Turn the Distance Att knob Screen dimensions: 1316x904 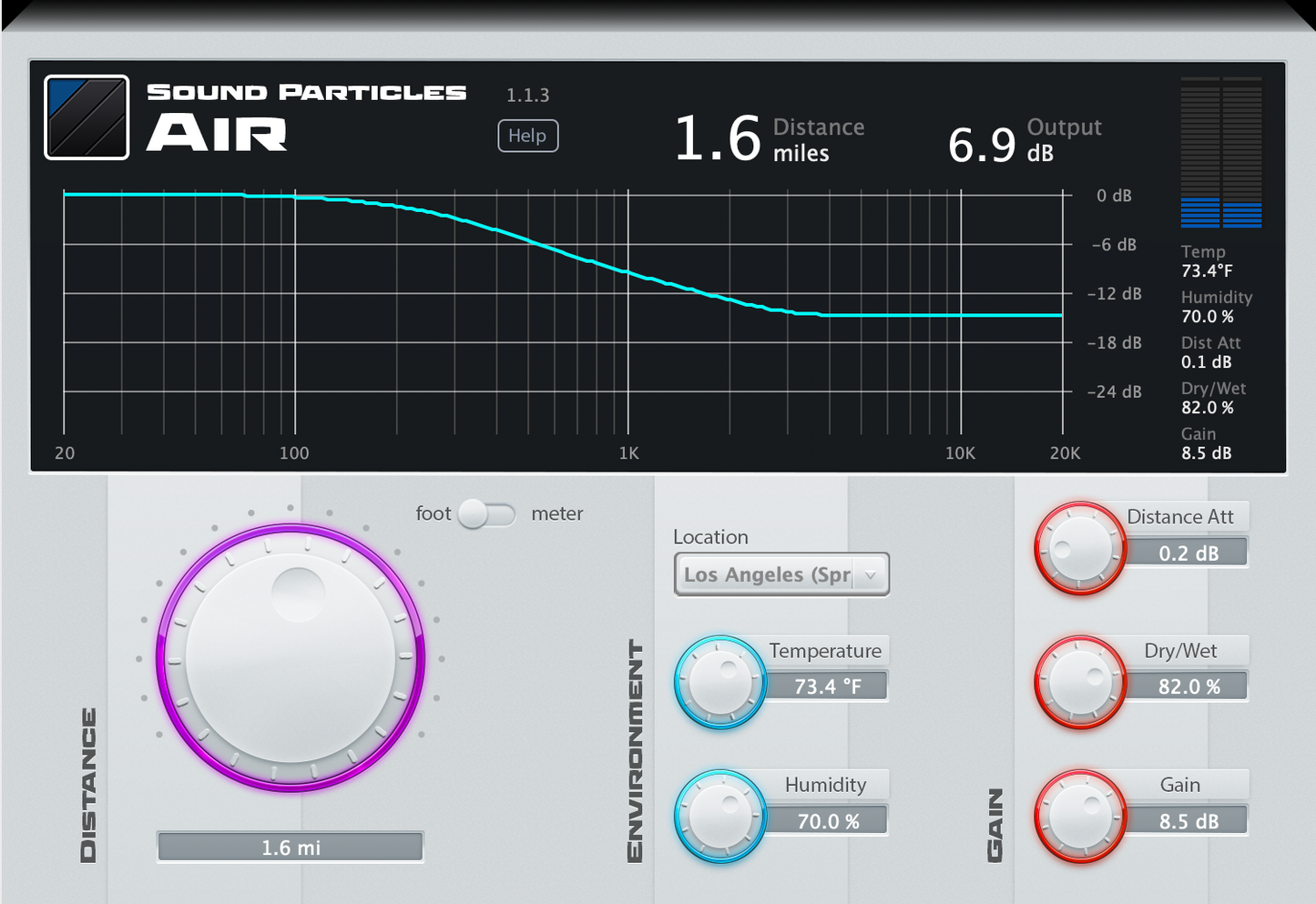pos(1080,546)
